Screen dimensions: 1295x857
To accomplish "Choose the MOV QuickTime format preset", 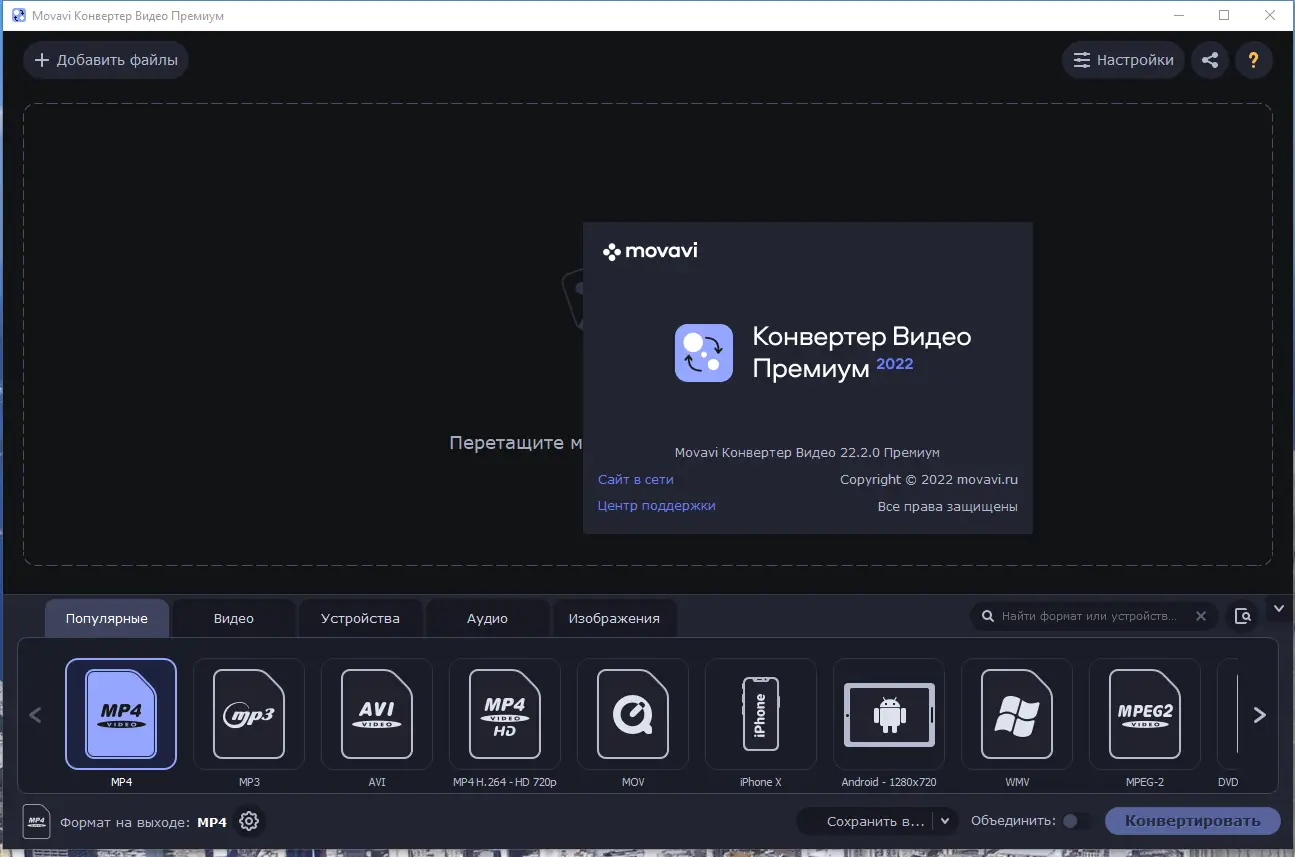I will (633, 714).
